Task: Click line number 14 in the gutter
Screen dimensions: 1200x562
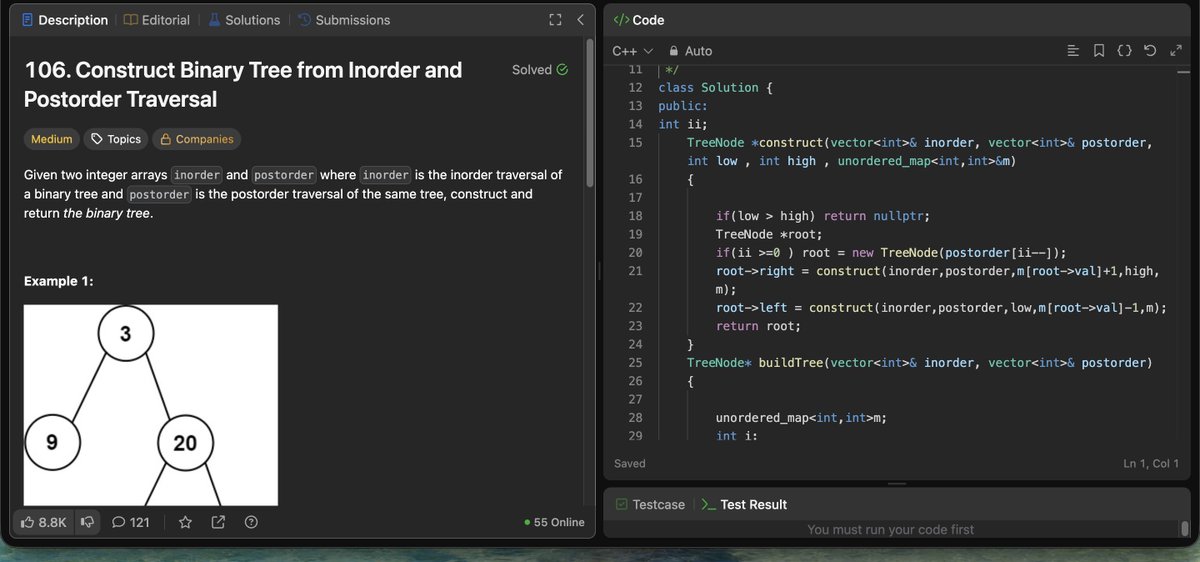Action: 636,124
